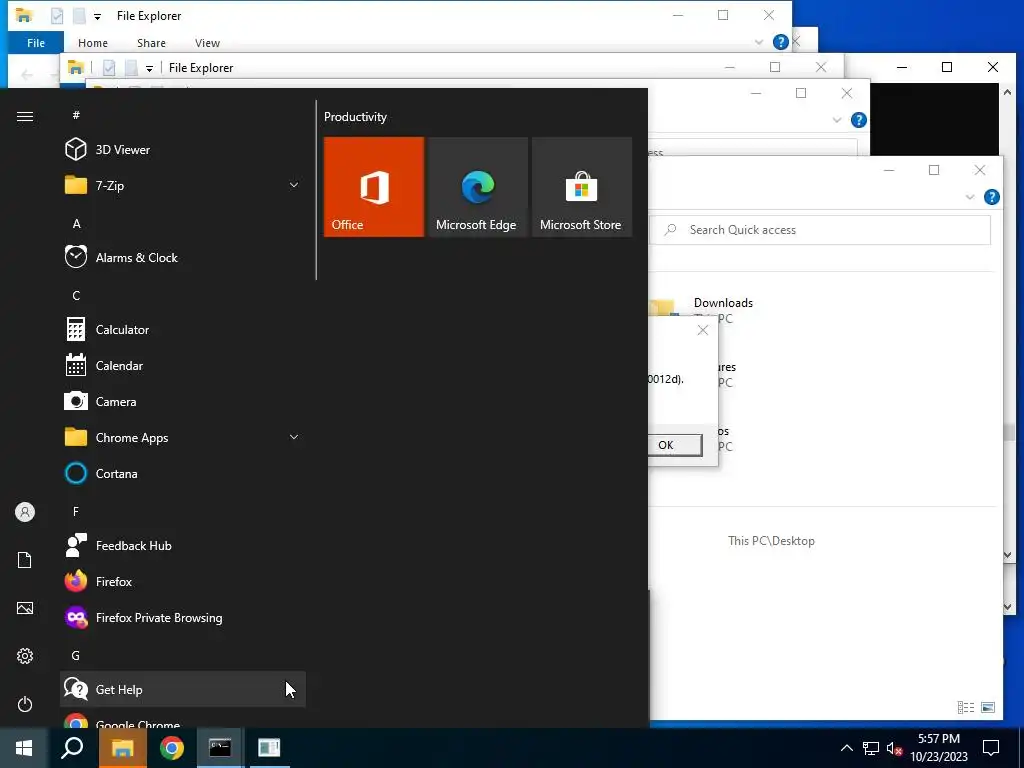
Task: Open the network tray icon
Action: point(871,748)
